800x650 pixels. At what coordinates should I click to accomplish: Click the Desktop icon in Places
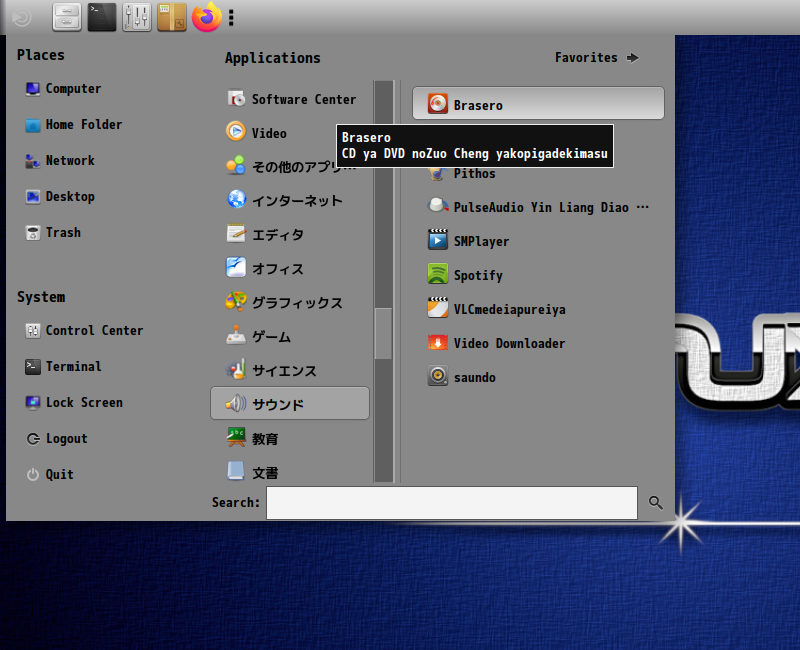click(33, 197)
